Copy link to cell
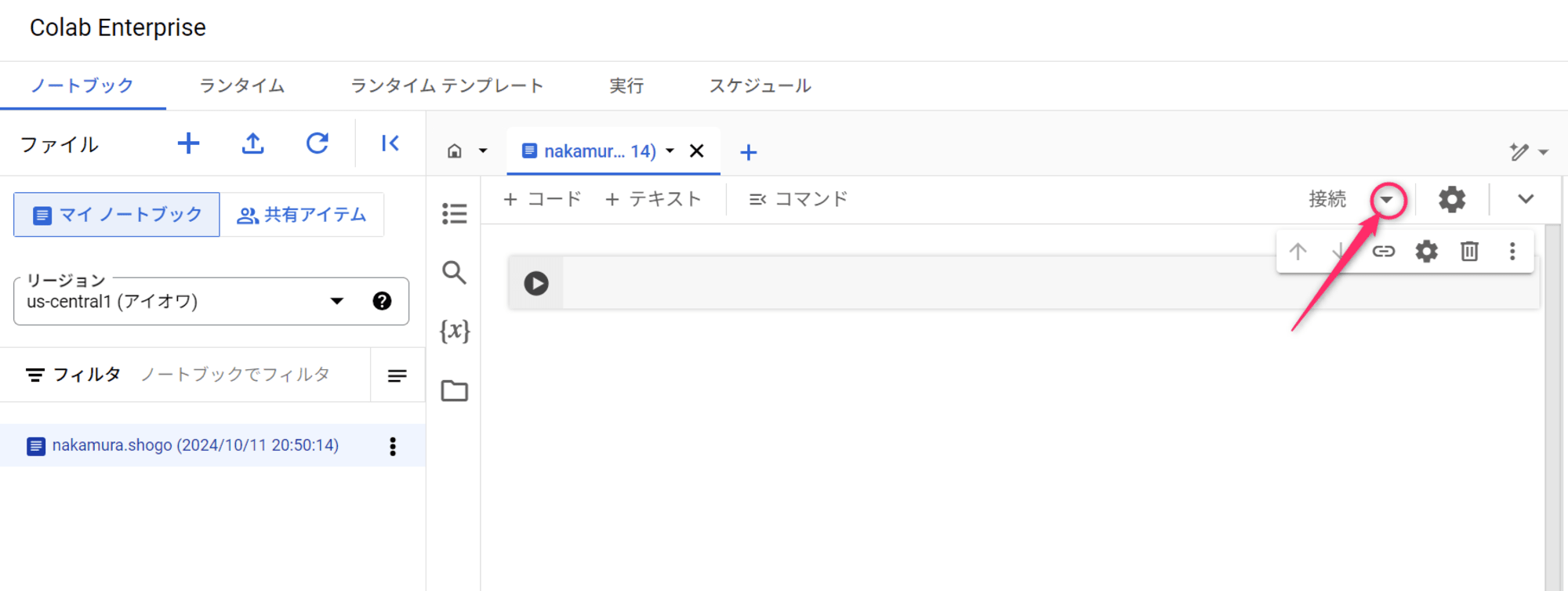The width and height of the screenshot is (1568, 591). point(1384,252)
